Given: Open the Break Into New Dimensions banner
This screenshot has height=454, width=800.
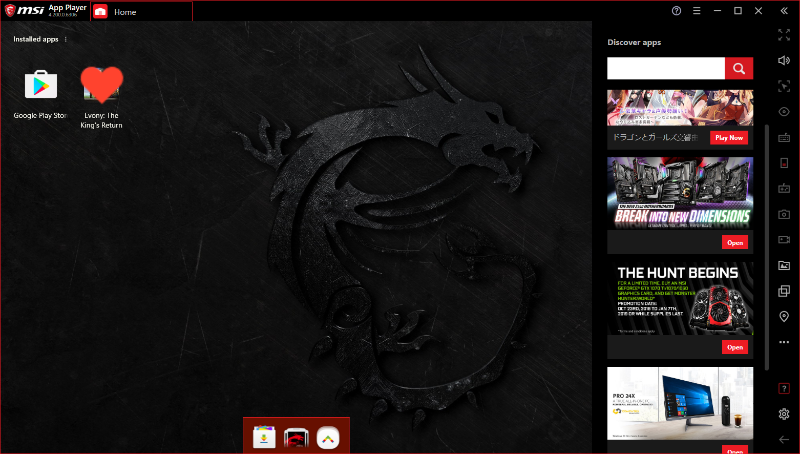Looking at the screenshot, I should coord(680,193).
